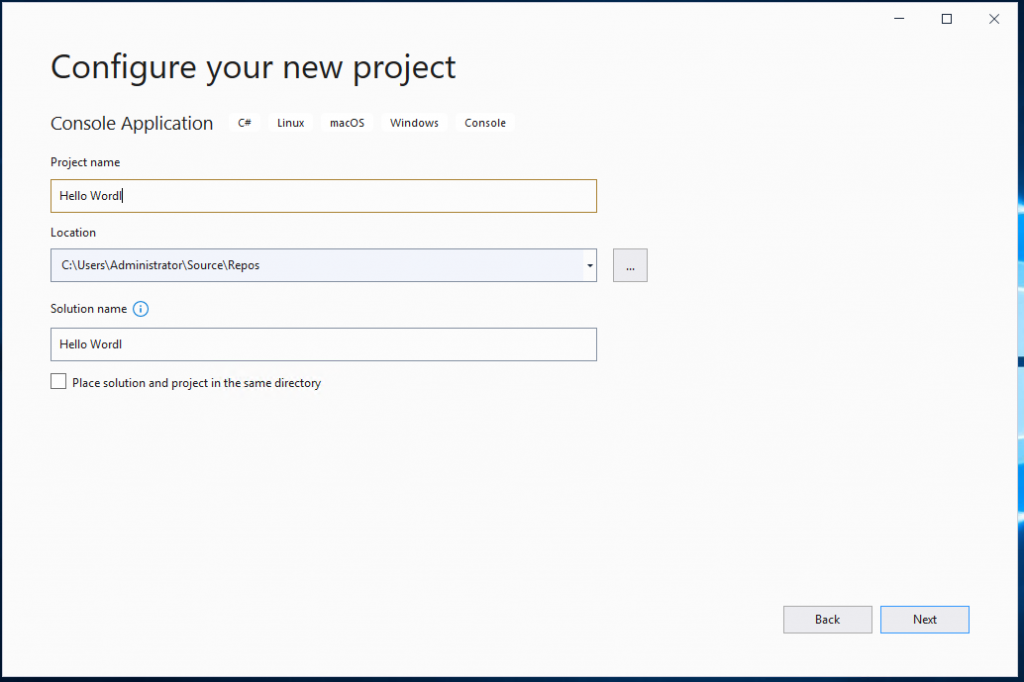Minimize the project configuration window
The width and height of the screenshot is (1024, 682).
(899, 19)
